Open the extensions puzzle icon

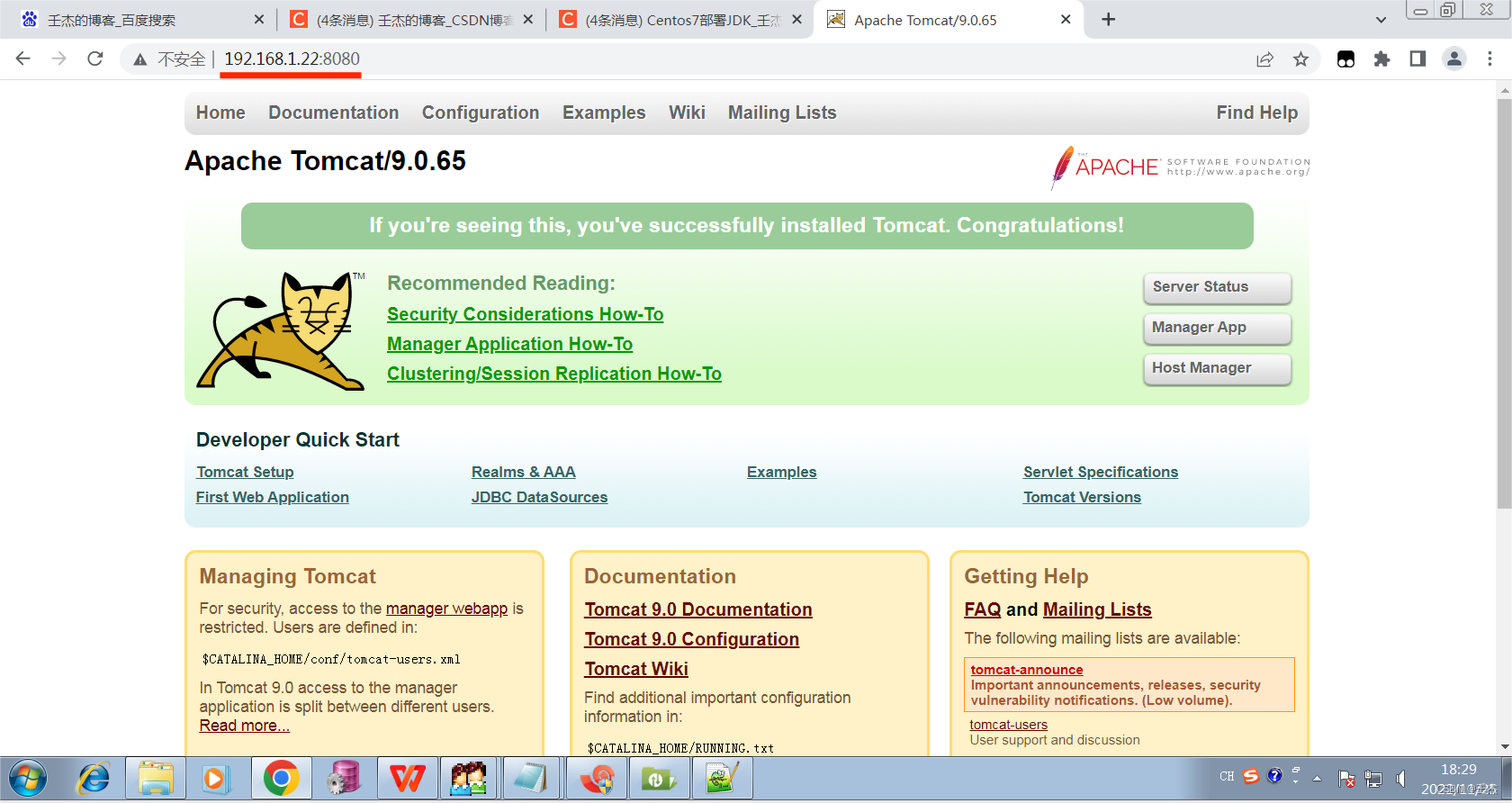[1381, 59]
